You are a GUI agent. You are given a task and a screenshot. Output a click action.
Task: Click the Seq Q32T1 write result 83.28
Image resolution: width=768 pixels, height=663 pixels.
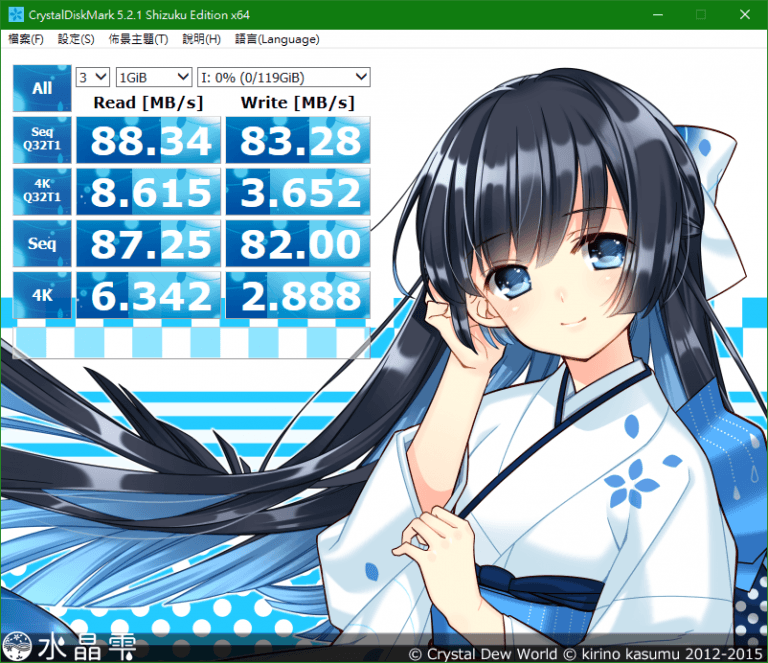[x=298, y=140]
